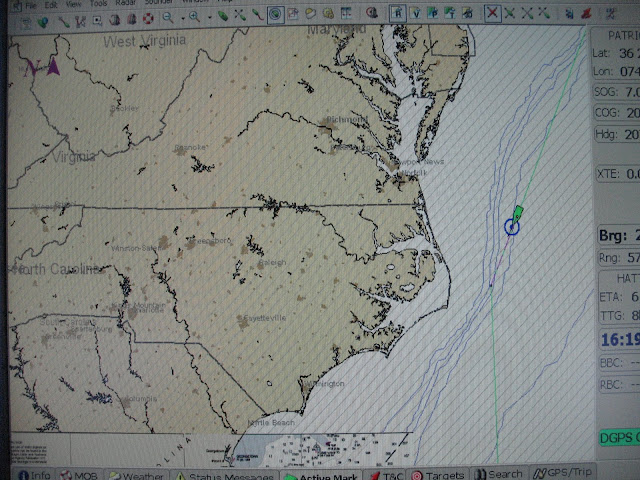The height and width of the screenshot is (480, 640).
Task: Click the chart note icon beside range rings
Action: (293, 14)
